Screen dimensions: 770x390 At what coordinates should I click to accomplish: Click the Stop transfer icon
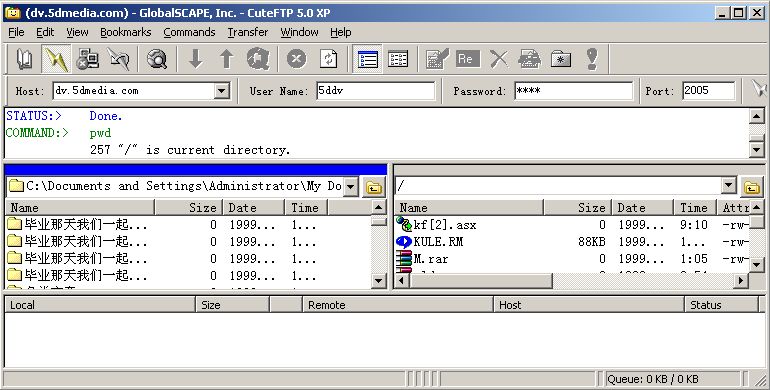[297, 59]
